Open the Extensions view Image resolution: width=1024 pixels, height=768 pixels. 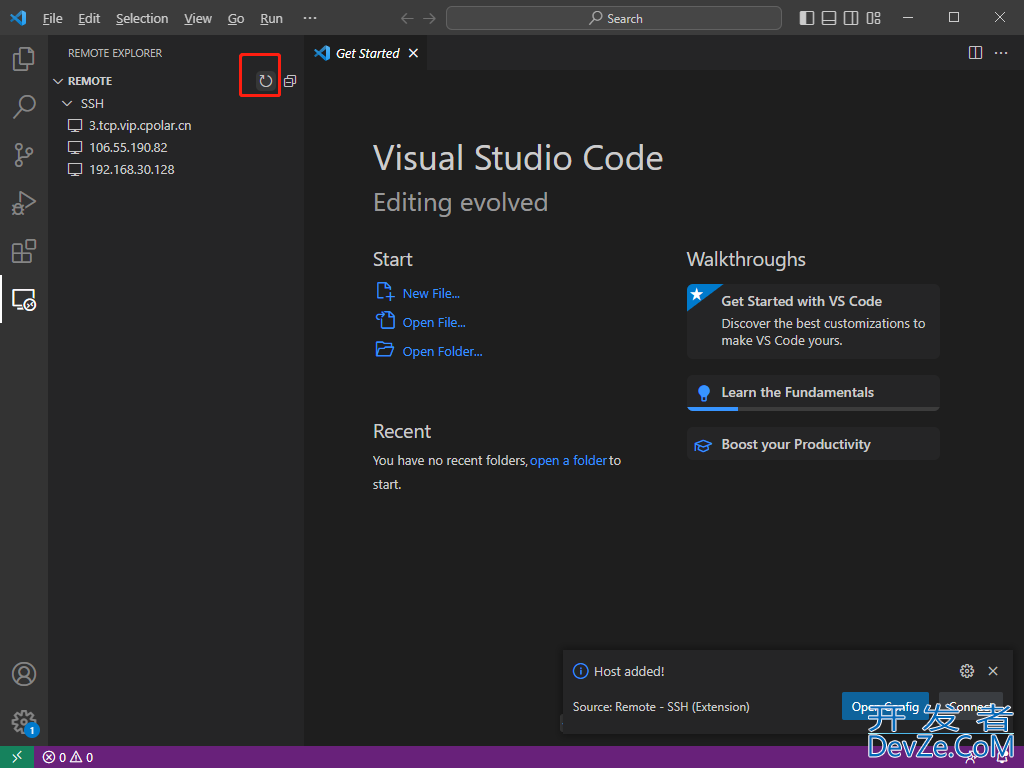(x=24, y=251)
